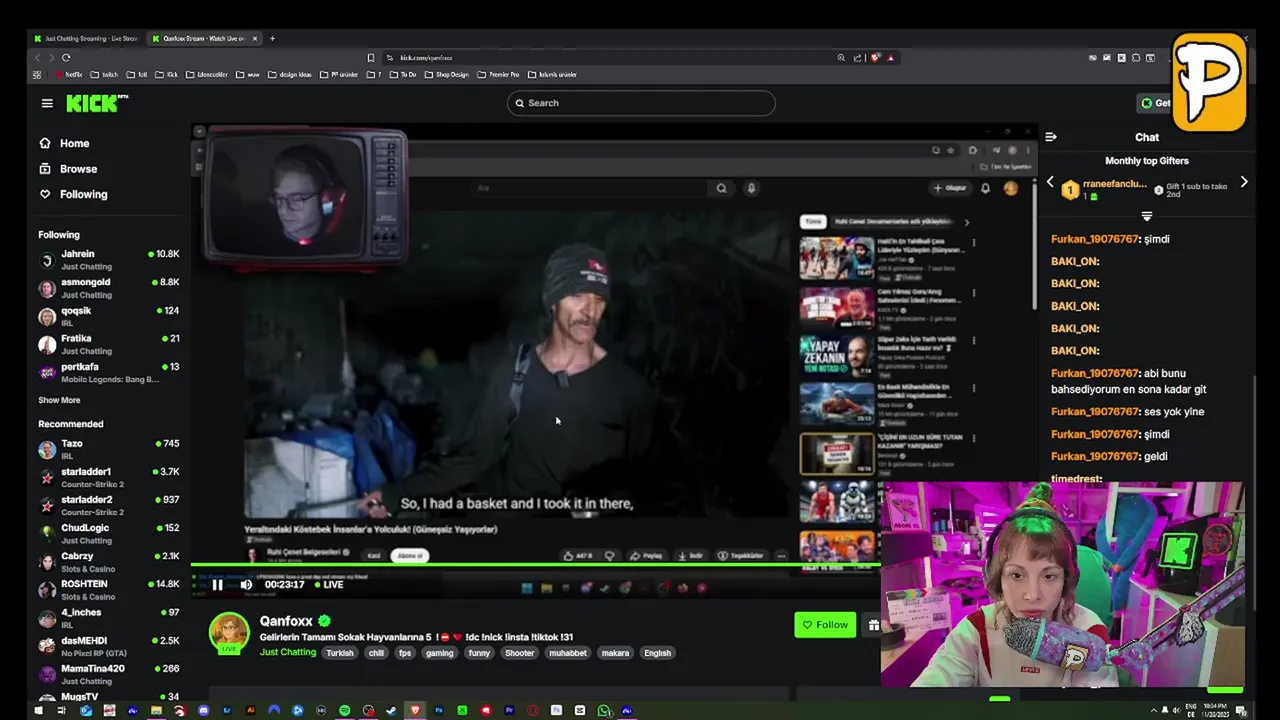Open the gift subs icon
1280x720 pixels.
[x=873, y=625]
